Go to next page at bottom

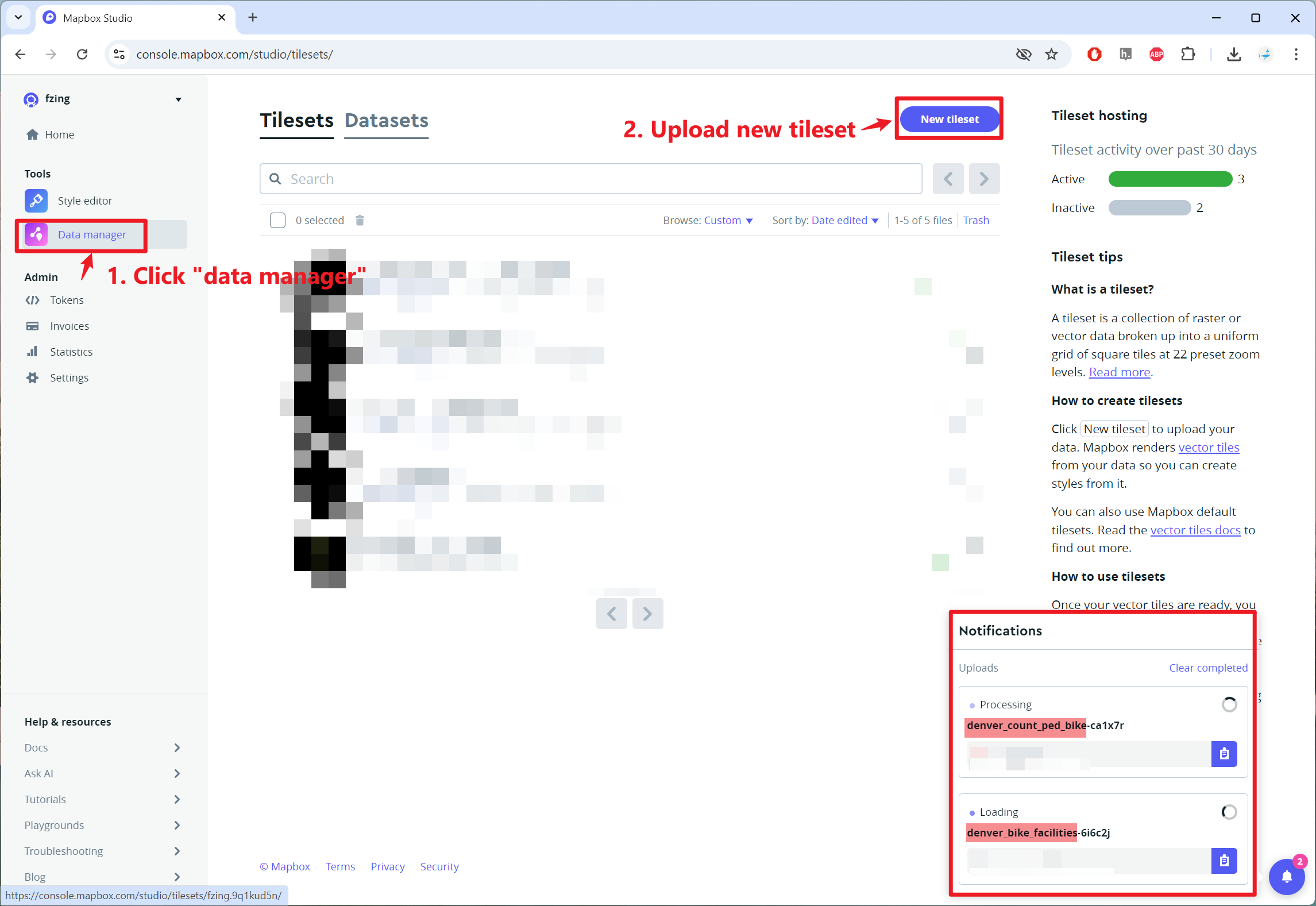647,614
